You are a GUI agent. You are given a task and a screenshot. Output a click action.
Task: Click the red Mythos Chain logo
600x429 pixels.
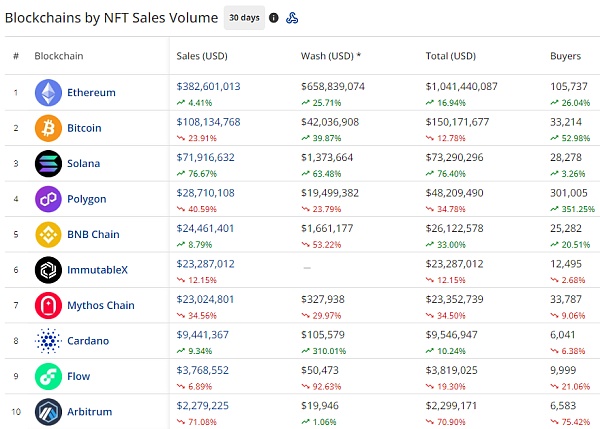coord(48,305)
